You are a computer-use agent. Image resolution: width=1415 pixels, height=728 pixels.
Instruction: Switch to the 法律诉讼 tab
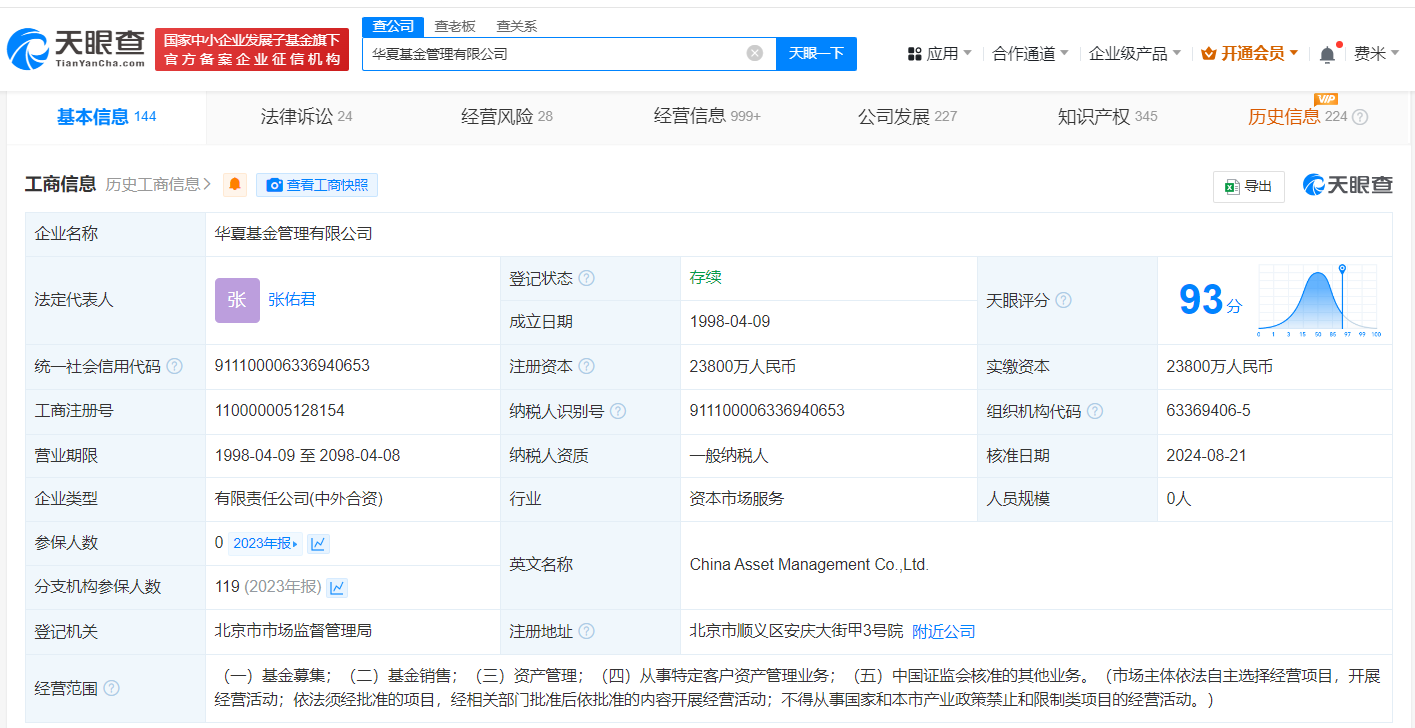[x=305, y=117]
